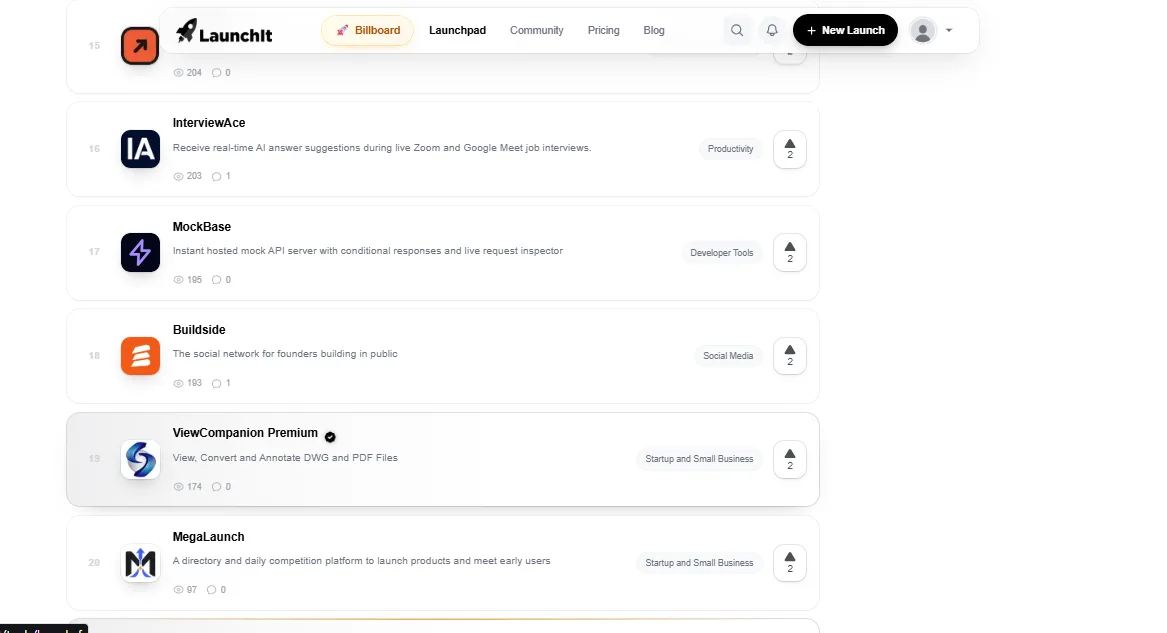Open the Buildside title link
The height and width of the screenshot is (633, 1167).
[x=199, y=330]
